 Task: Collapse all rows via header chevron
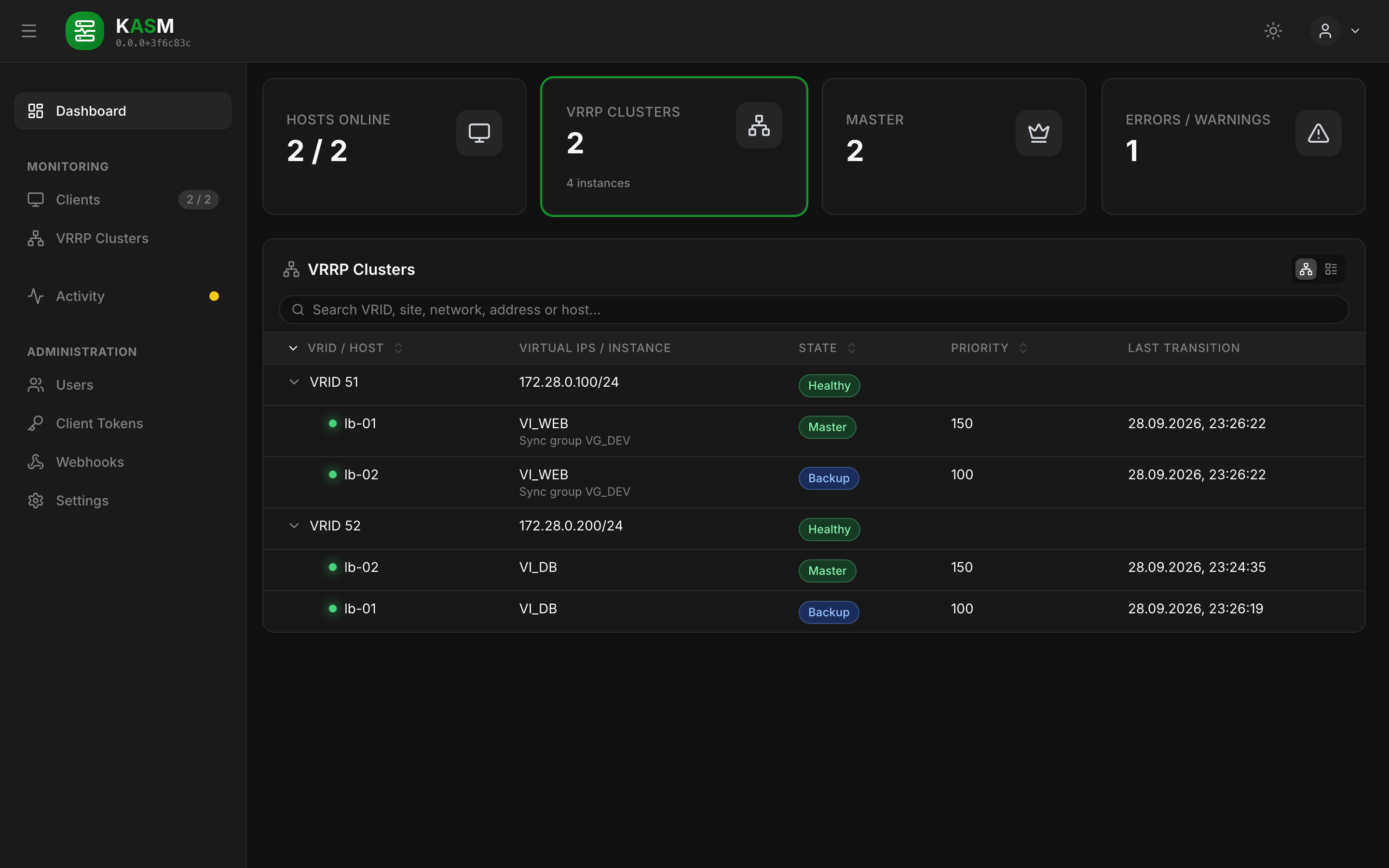coord(293,349)
